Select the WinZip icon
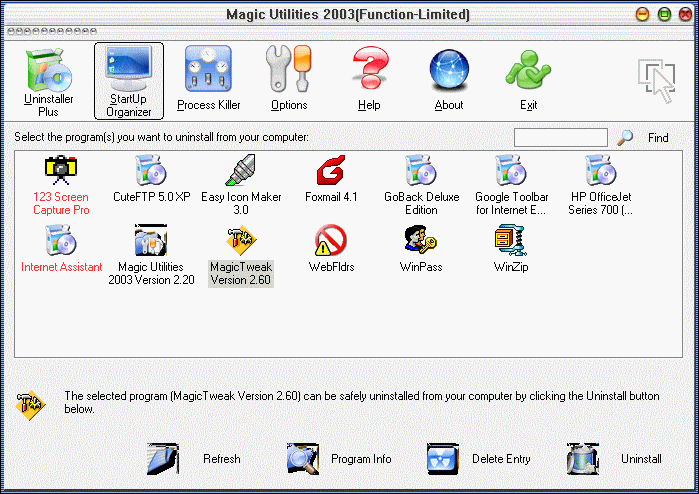This screenshot has width=699, height=494. pyautogui.click(x=510, y=240)
